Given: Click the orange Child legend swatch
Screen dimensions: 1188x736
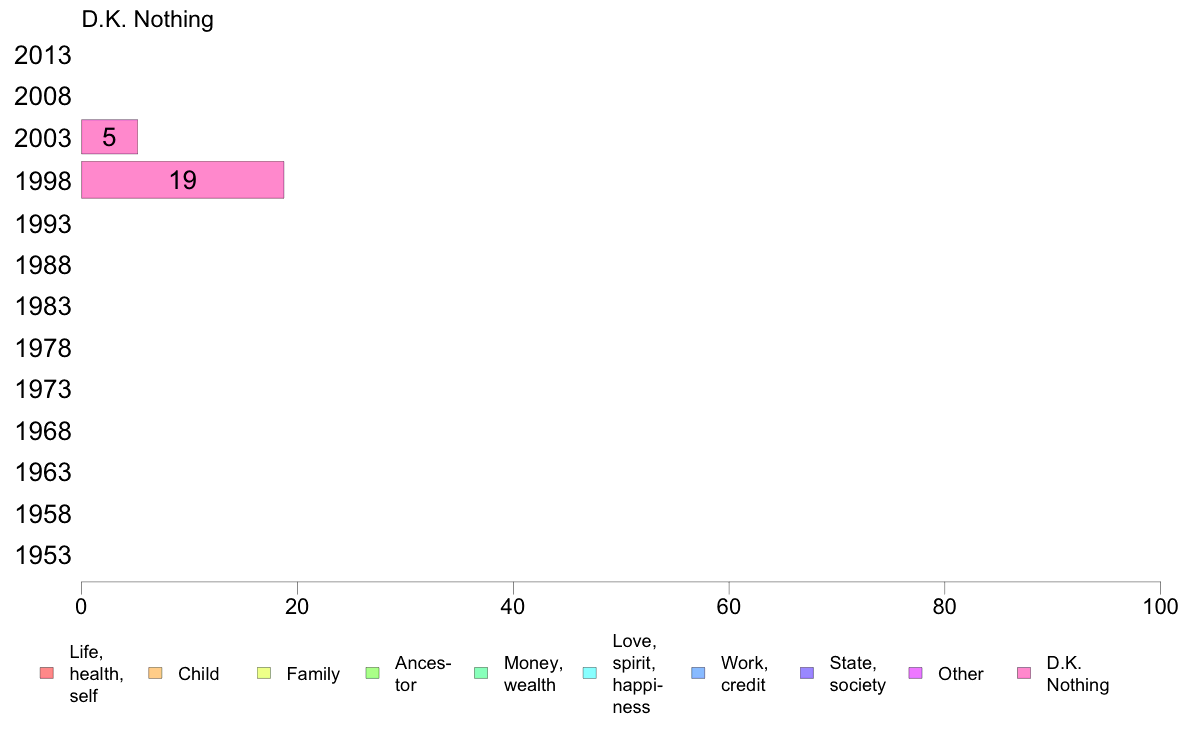Looking at the screenshot, I should coord(155,673).
